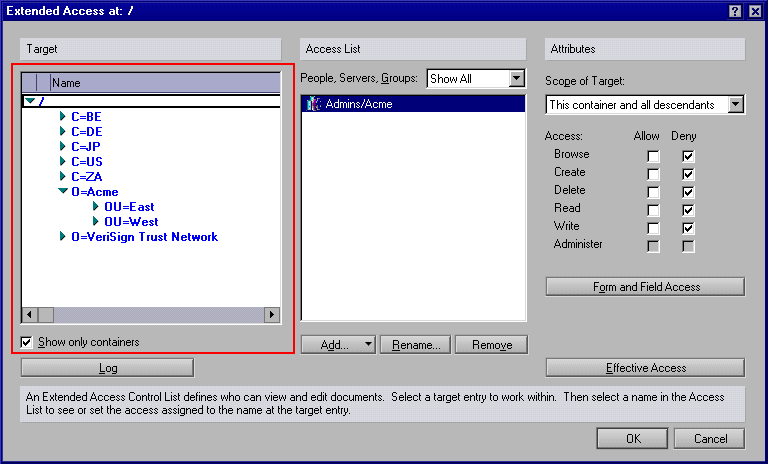Expand the O=VeriSign Trust Network node
Viewport: 768px width, 464px height.
tap(62, 236)
